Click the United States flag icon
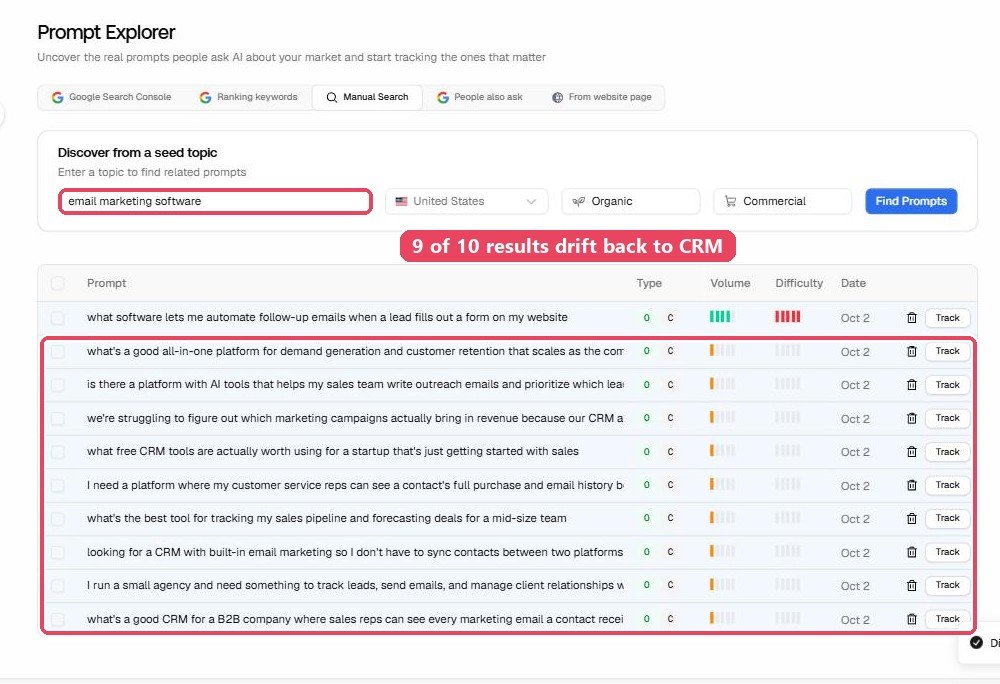 click(x=401, y=201)
